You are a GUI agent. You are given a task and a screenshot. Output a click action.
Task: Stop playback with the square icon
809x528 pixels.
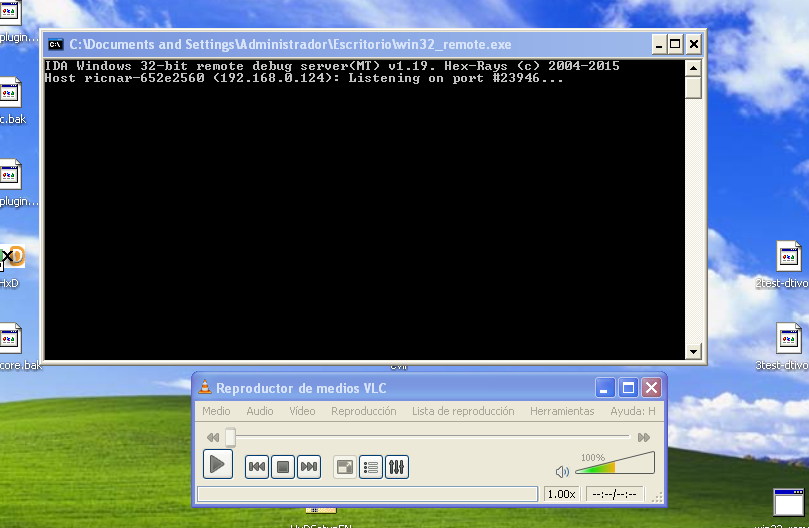click(283, 466)
